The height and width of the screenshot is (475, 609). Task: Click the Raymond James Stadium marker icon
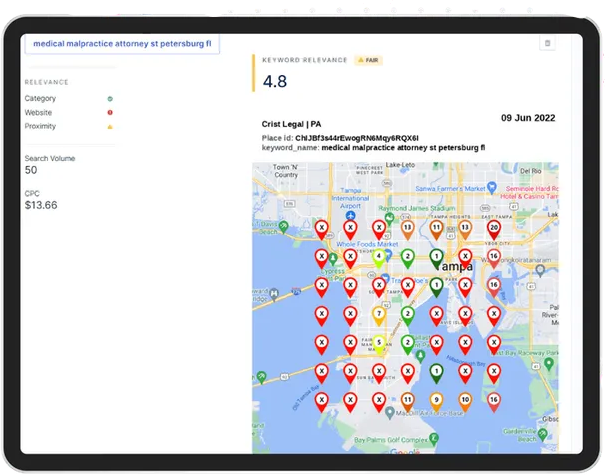(389, 218)
